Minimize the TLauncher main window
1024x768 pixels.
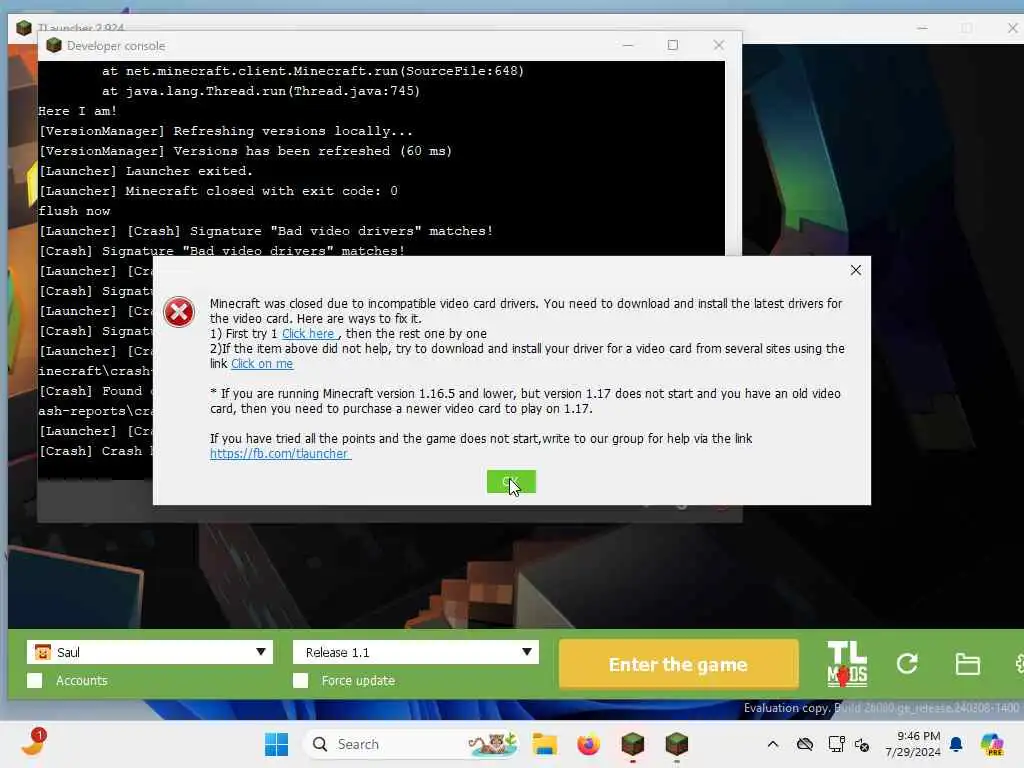click(922, 28)
